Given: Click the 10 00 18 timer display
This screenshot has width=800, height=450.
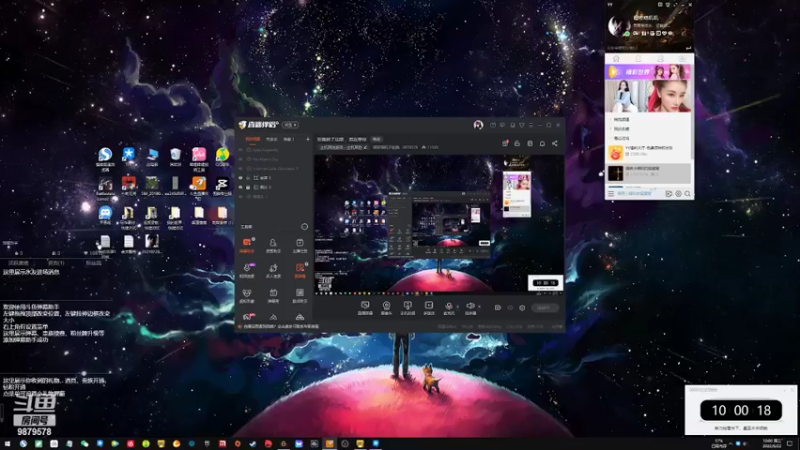Looking at the screenshot, I should click(x=741, y=410).
